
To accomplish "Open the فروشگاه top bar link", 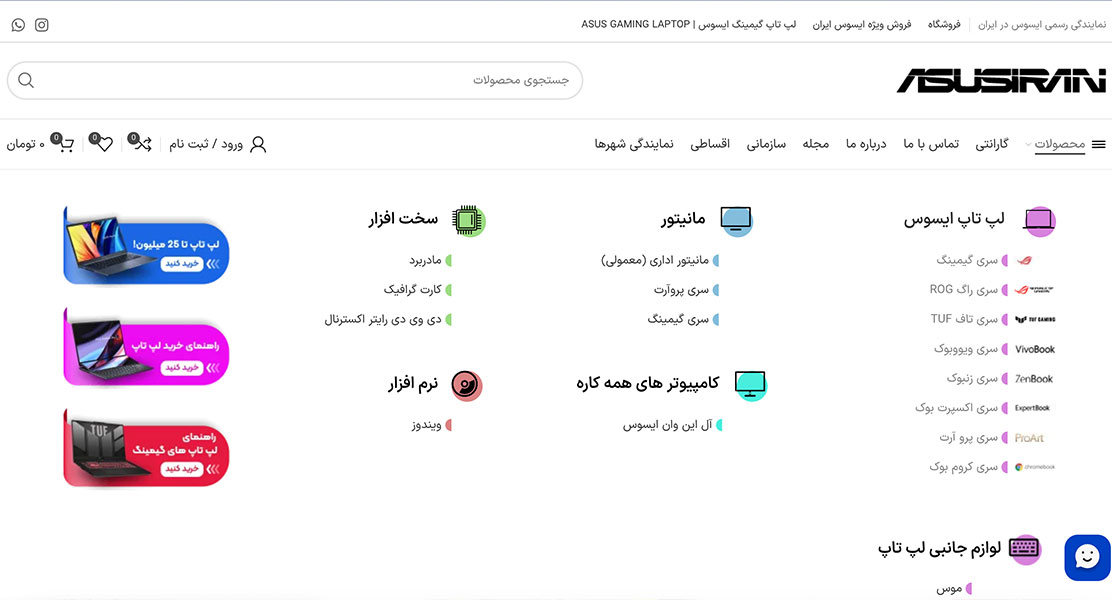I will coord(944,25).
